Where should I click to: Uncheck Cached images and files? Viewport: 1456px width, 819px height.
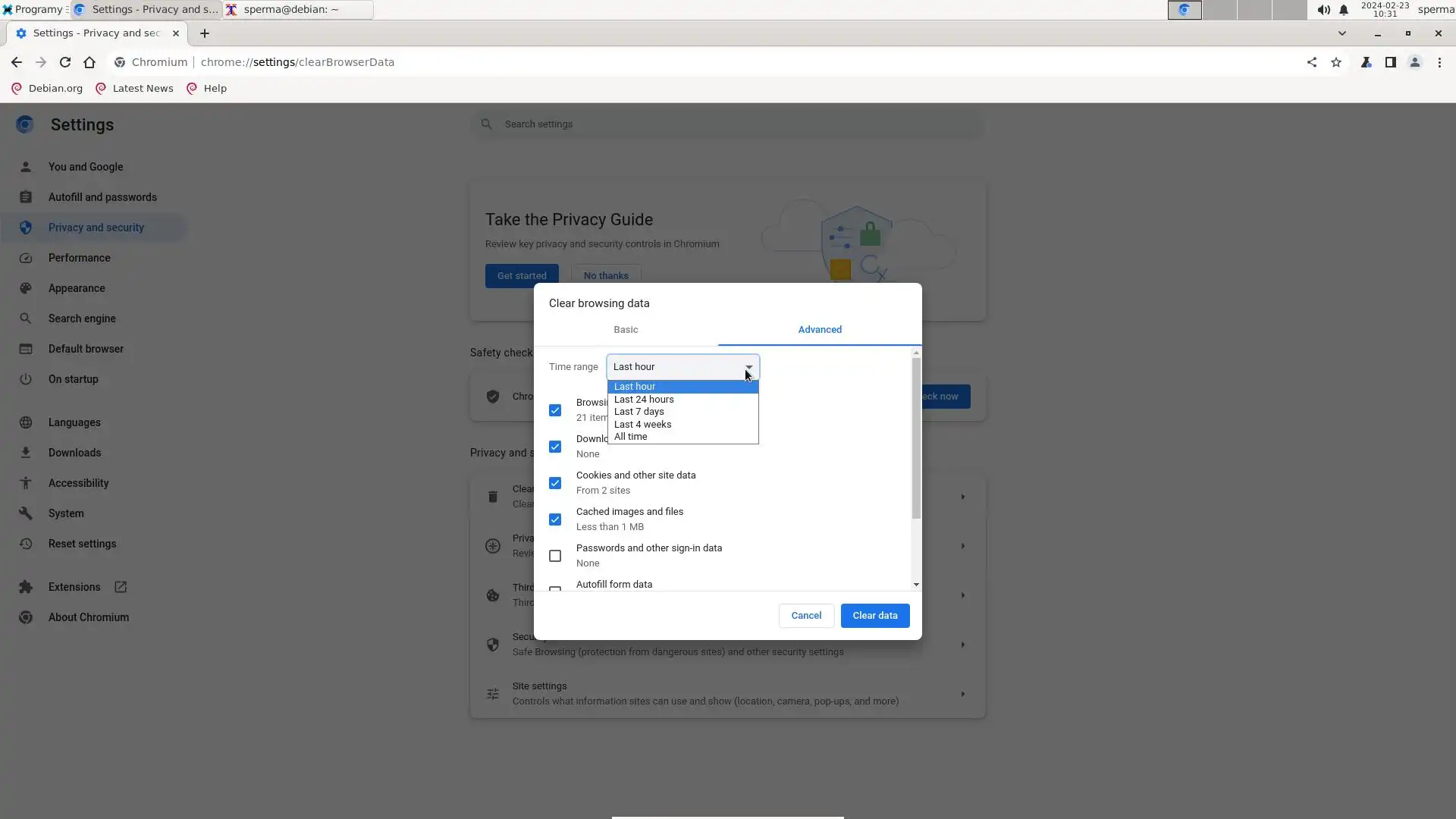555,519
